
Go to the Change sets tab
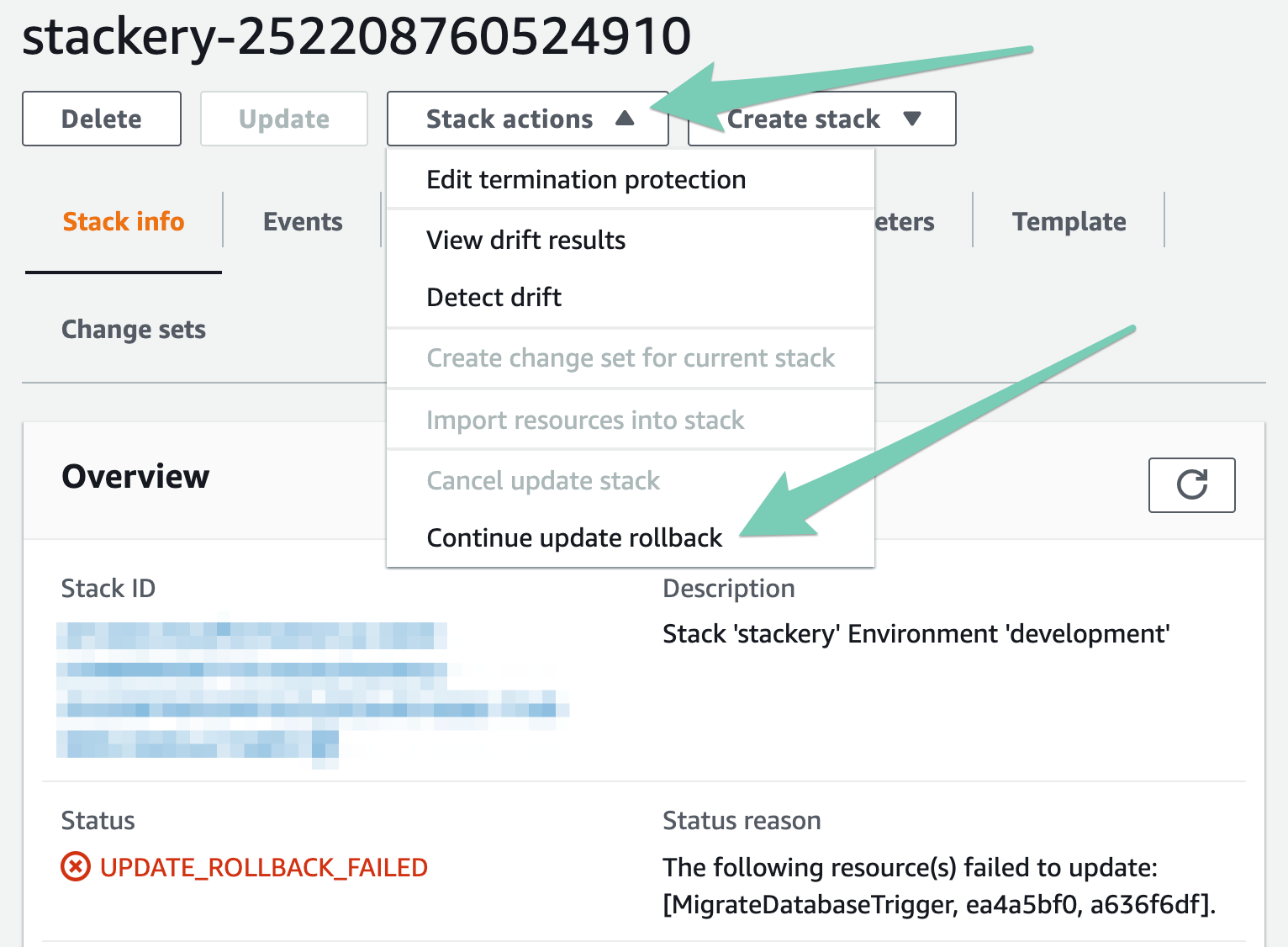pos(134,329)
